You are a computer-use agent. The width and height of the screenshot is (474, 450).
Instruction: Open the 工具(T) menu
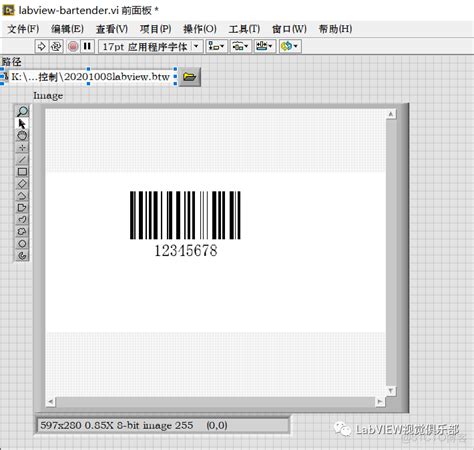click(x=244, y=29)
